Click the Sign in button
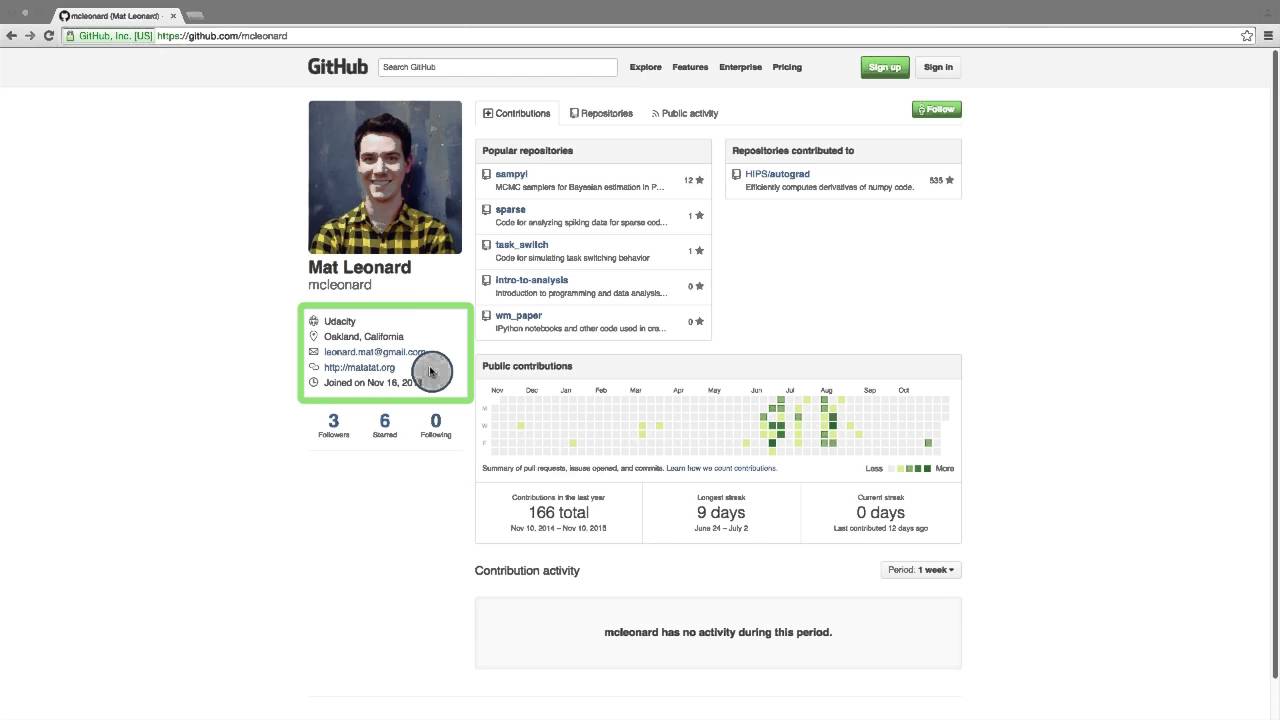 [938, 67]
